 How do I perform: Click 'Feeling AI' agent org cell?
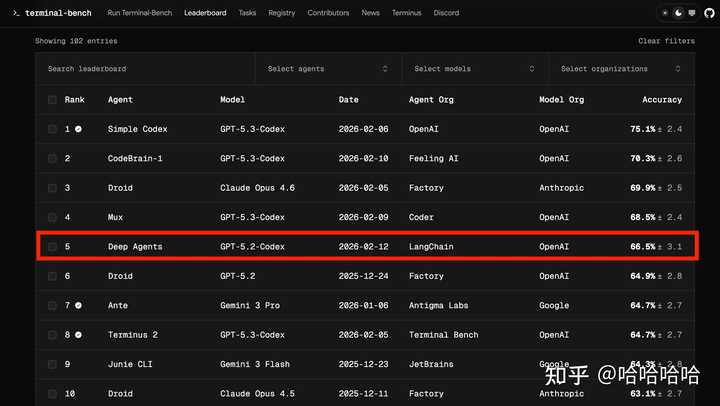[433, 158]
